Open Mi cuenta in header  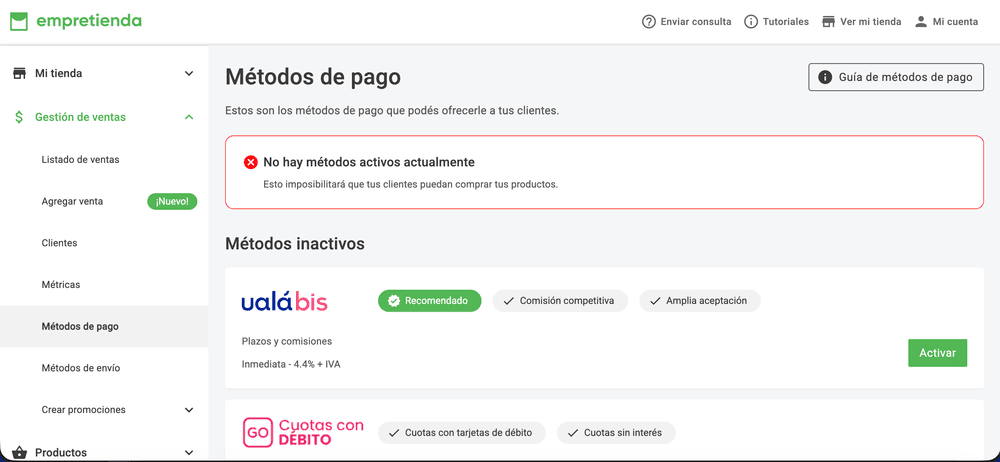point(946,22)
